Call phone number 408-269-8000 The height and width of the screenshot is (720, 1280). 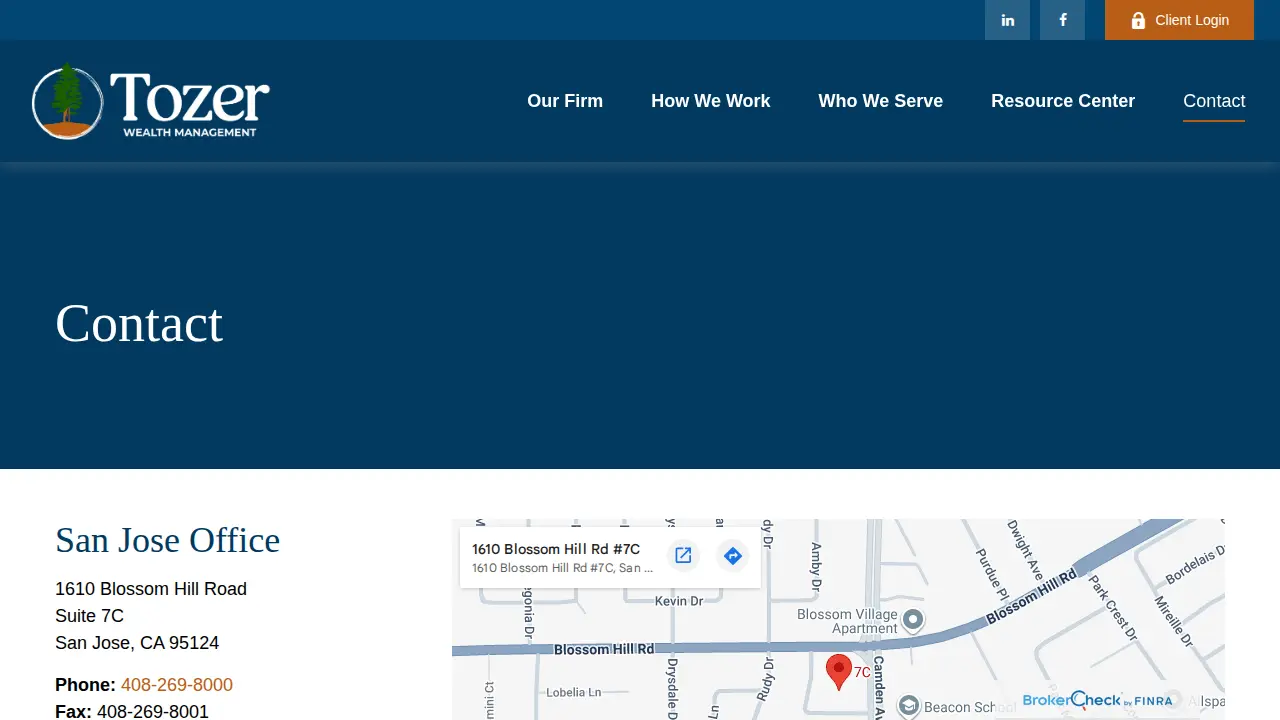click(x=177, y=685)
